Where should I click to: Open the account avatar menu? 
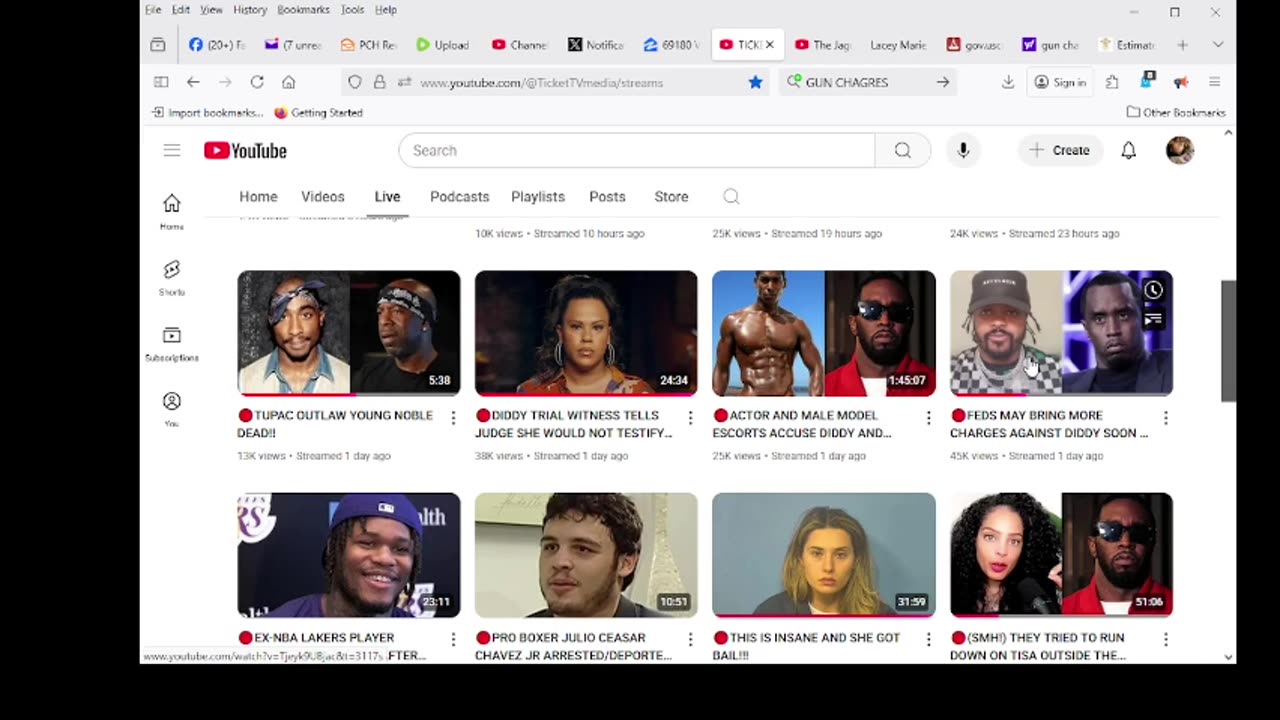coord(1180,150)
